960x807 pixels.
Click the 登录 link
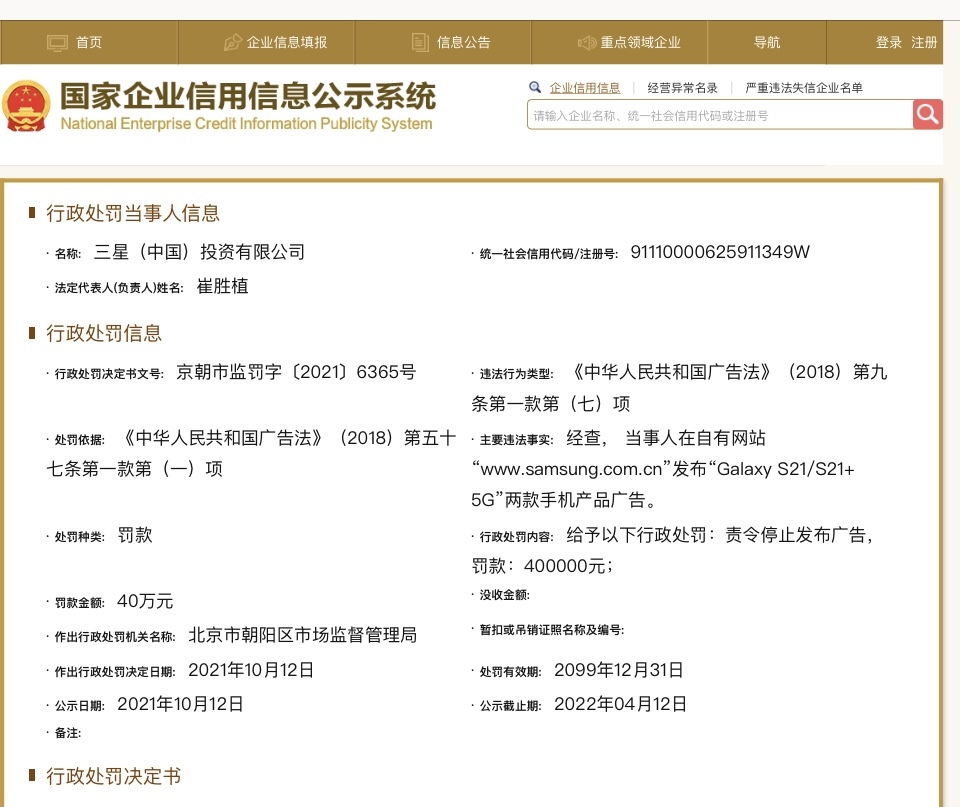888,42
